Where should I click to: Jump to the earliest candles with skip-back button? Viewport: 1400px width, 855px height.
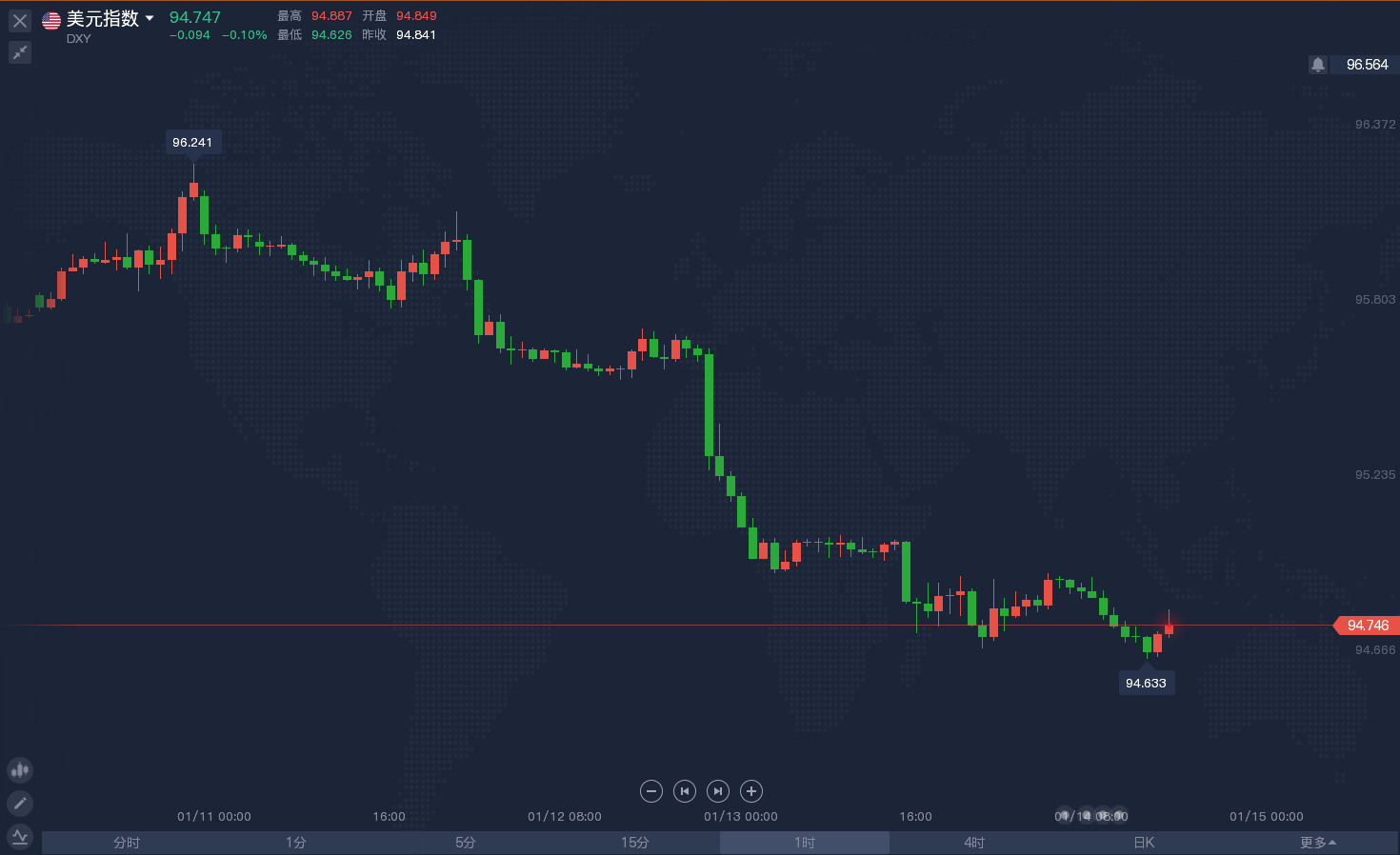click(685, 791)
